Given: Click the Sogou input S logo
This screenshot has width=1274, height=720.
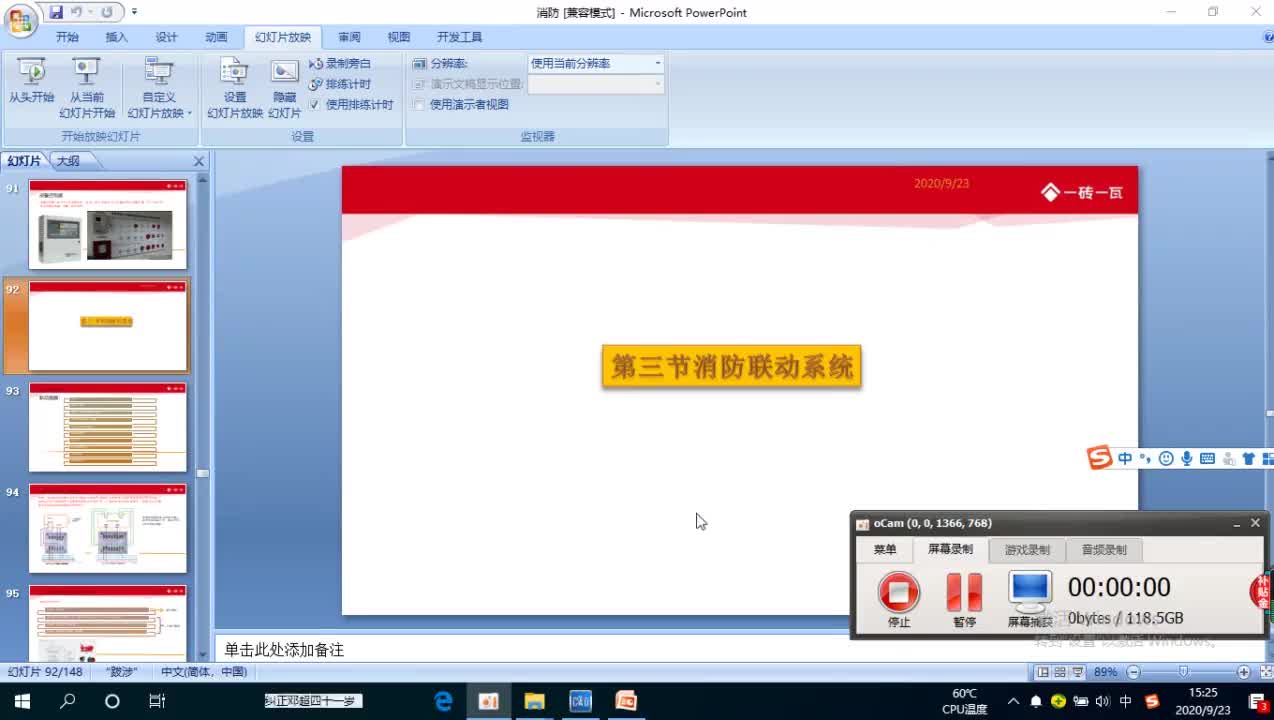Looking at the screenshot, I should click(x=1100, y=458).
